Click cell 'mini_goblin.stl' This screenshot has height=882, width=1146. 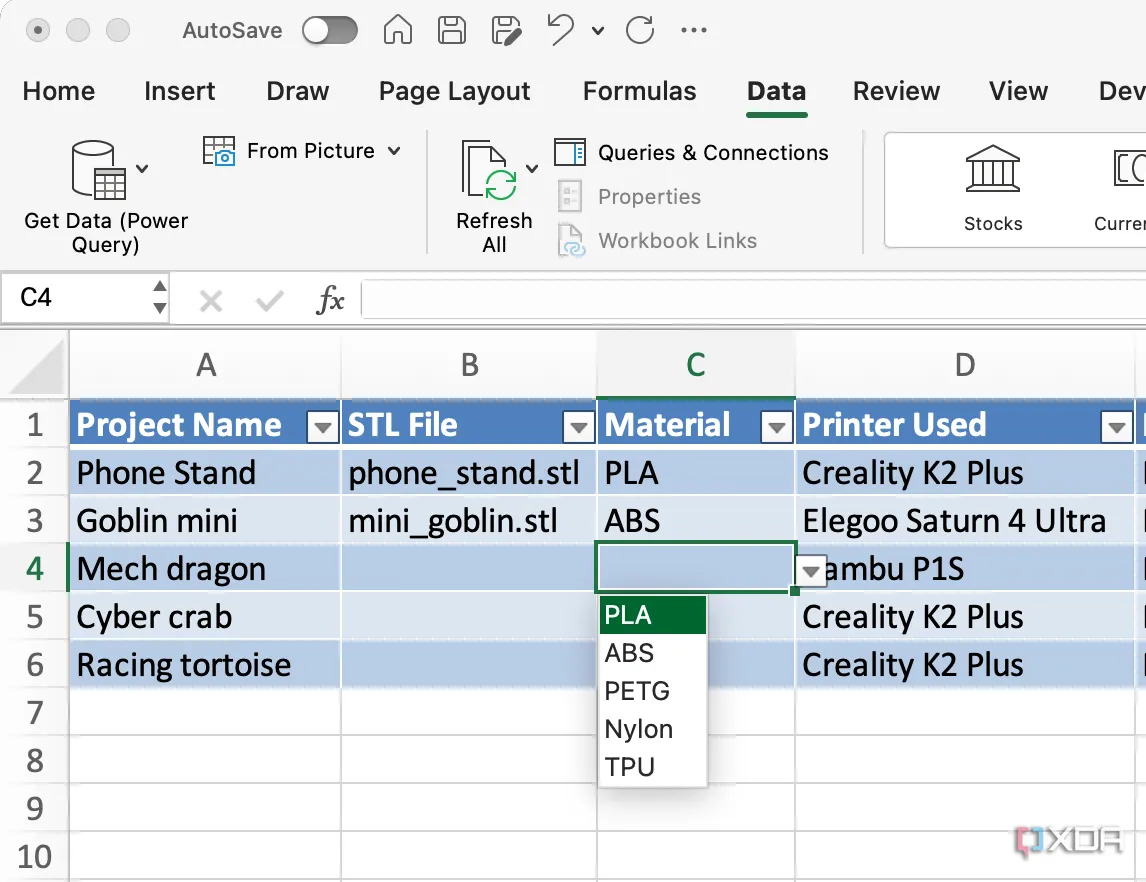469,521
